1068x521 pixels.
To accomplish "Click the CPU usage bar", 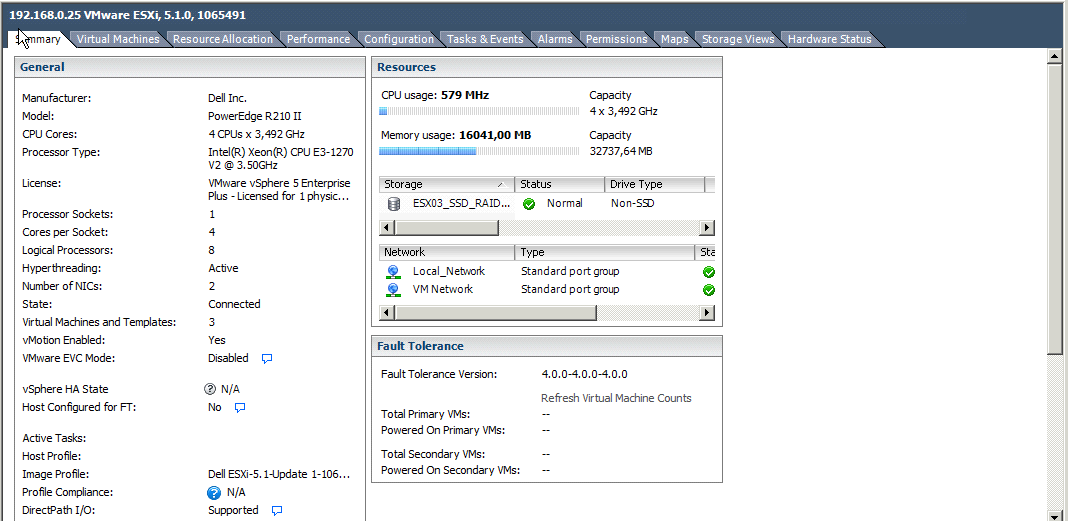I will pos(479,111).
